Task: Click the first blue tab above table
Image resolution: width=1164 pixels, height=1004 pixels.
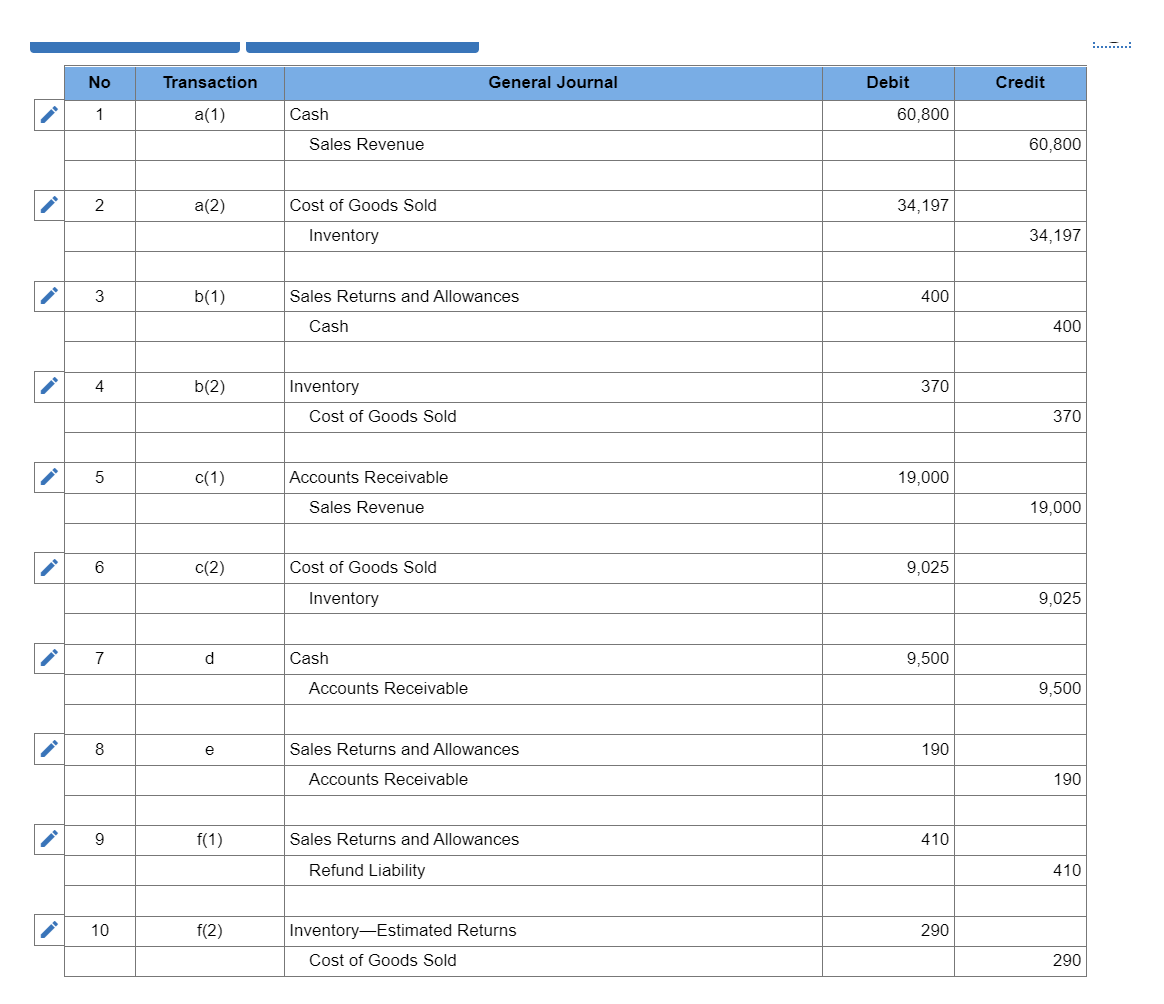Action: tap(134, 48)
